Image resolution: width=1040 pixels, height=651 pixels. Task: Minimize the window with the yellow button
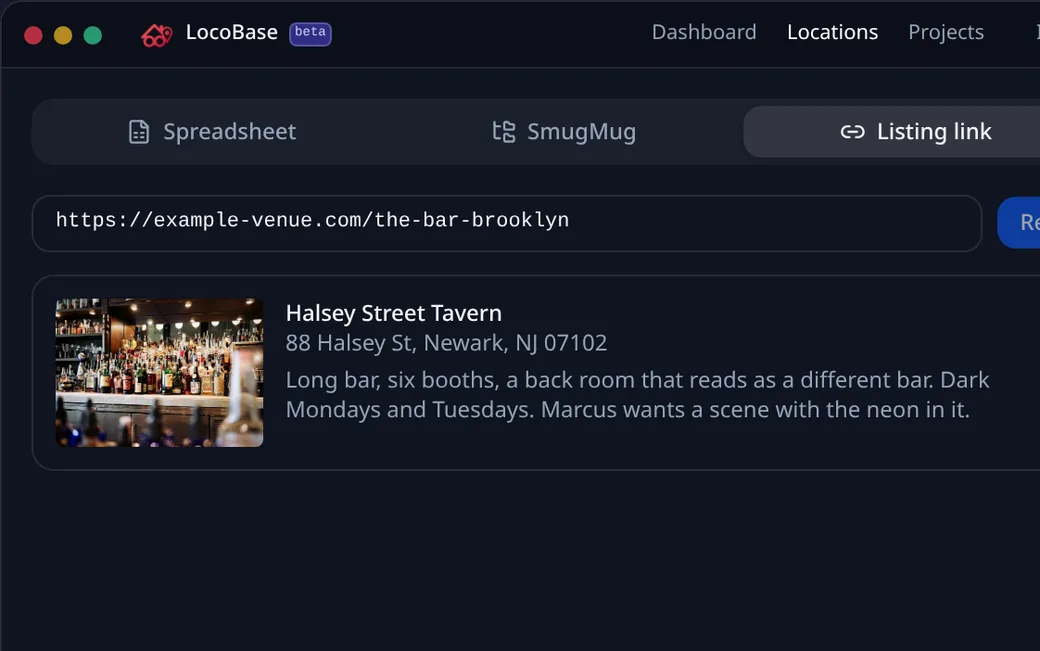coord(63,35)
